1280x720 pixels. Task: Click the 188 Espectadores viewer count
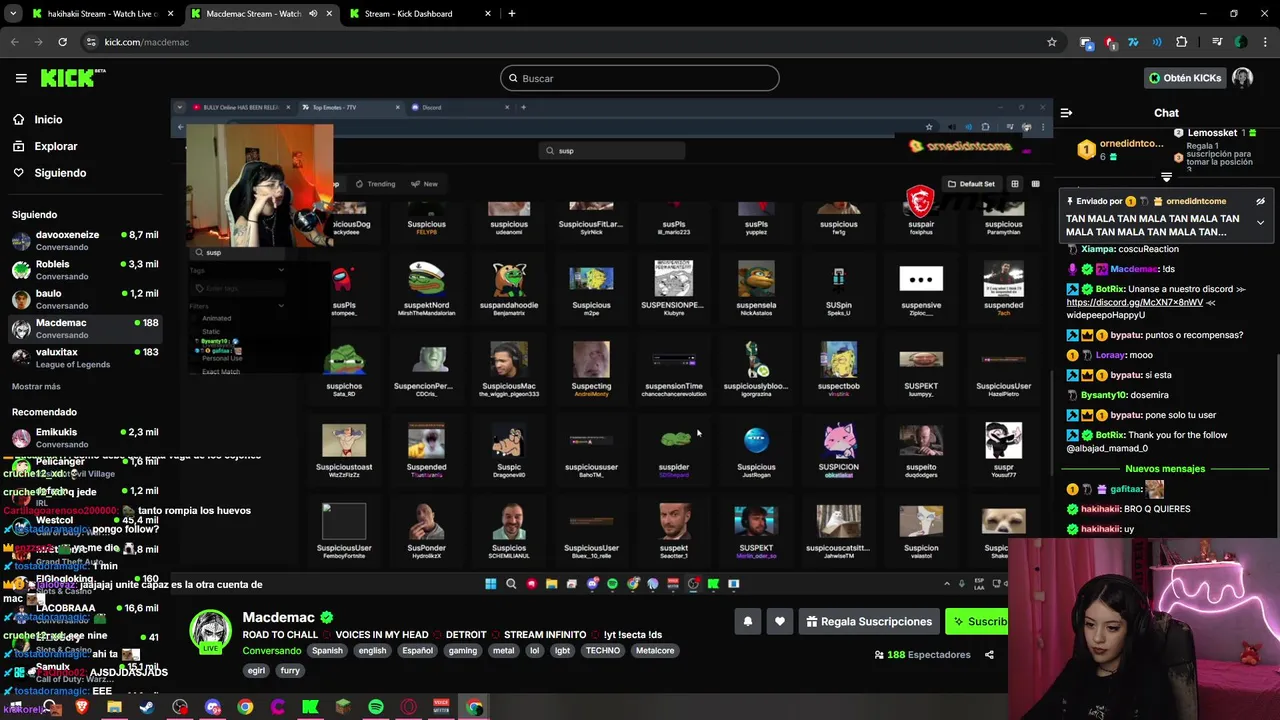tap(922, 655)
